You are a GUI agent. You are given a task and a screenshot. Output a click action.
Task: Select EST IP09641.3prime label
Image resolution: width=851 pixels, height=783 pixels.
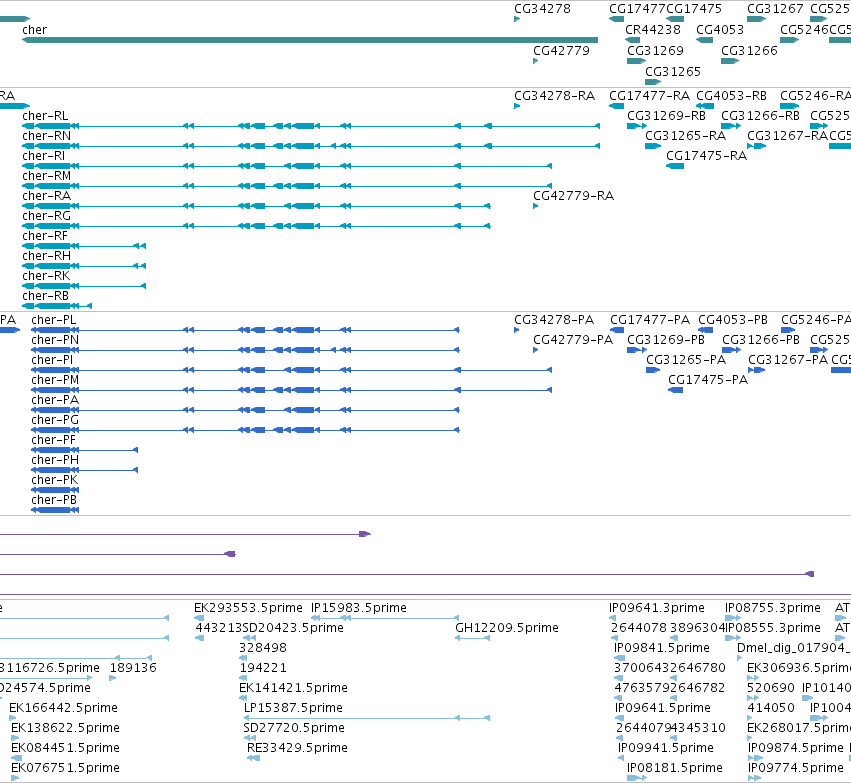657,608
